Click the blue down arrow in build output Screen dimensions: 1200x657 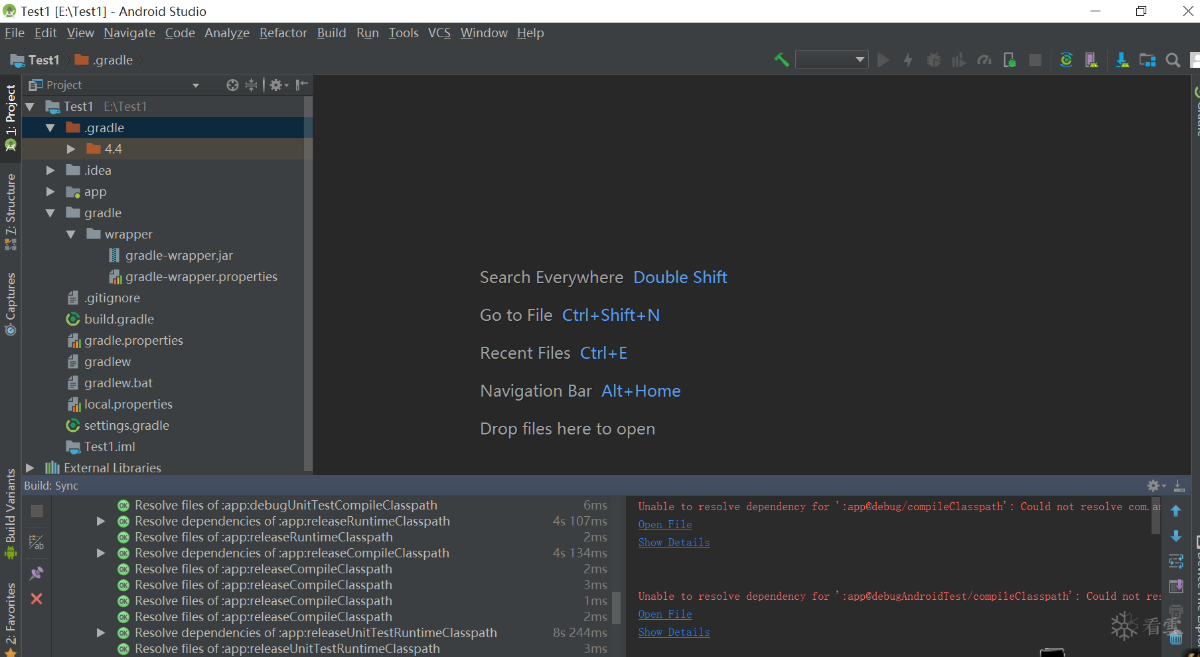click(x=1176, y=536)
